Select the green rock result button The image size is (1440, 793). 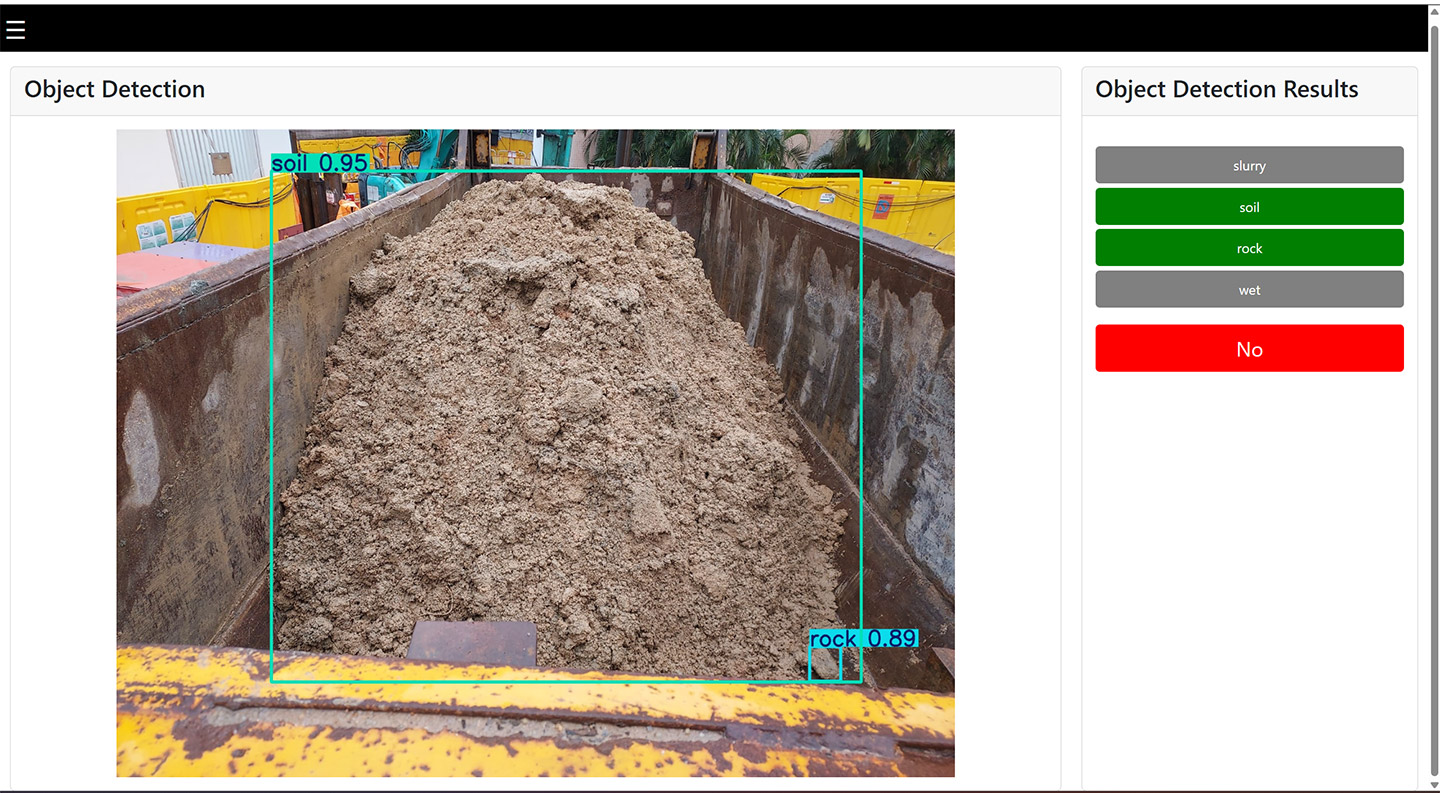[1249, 248]
